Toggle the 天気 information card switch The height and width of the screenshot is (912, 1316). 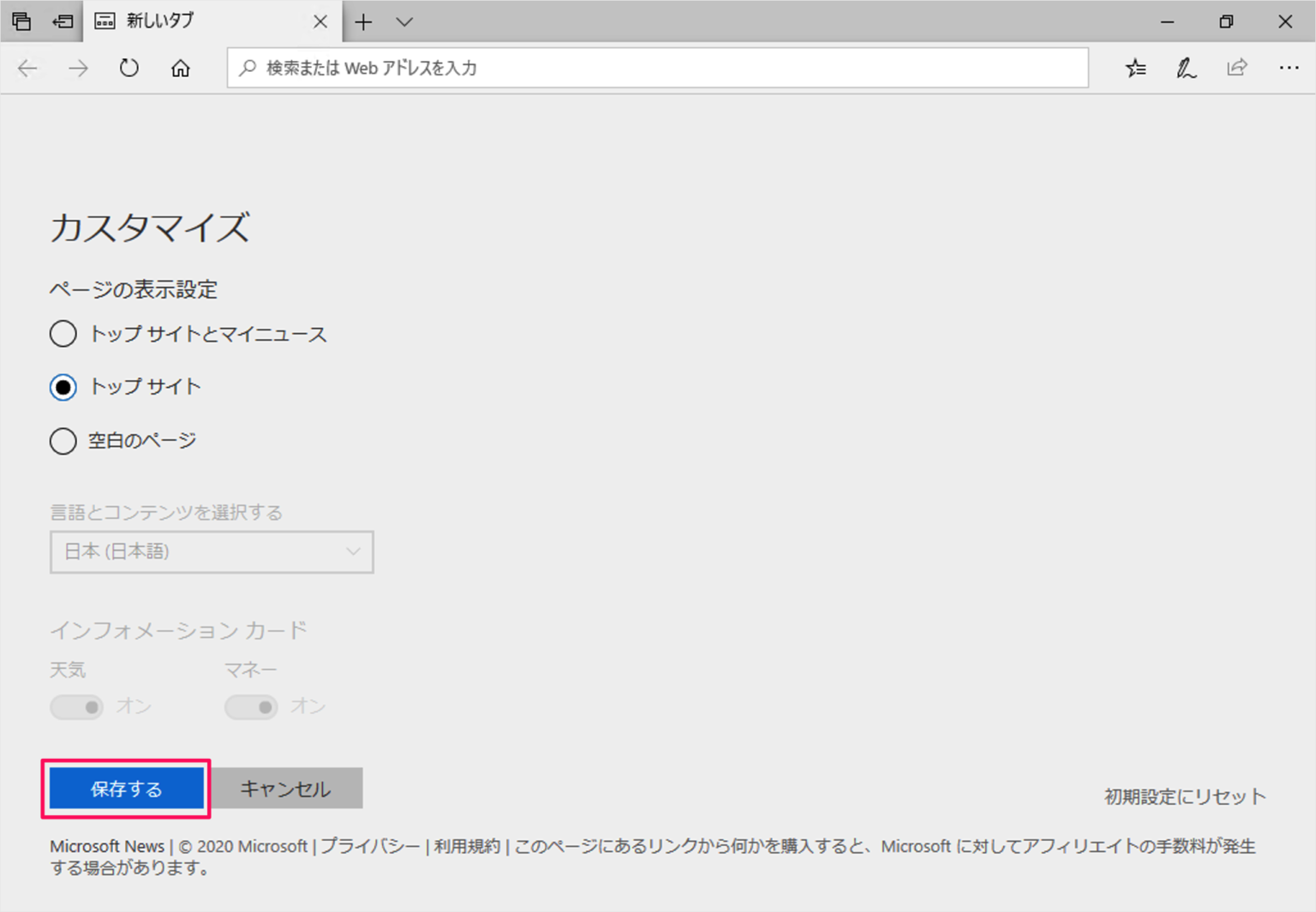pyautogui.click(x=77, y=706)
